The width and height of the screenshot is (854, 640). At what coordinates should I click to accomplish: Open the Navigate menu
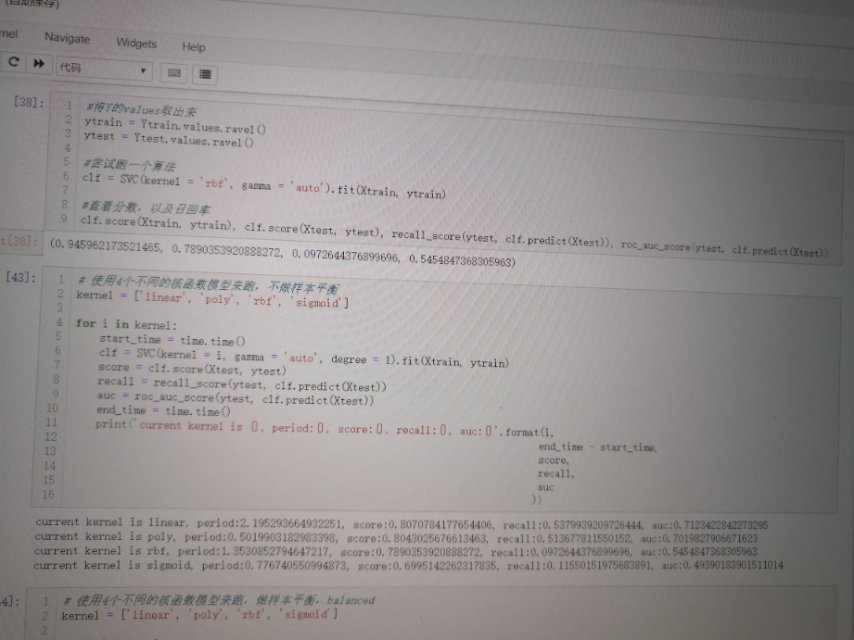(x=67, y=38)
